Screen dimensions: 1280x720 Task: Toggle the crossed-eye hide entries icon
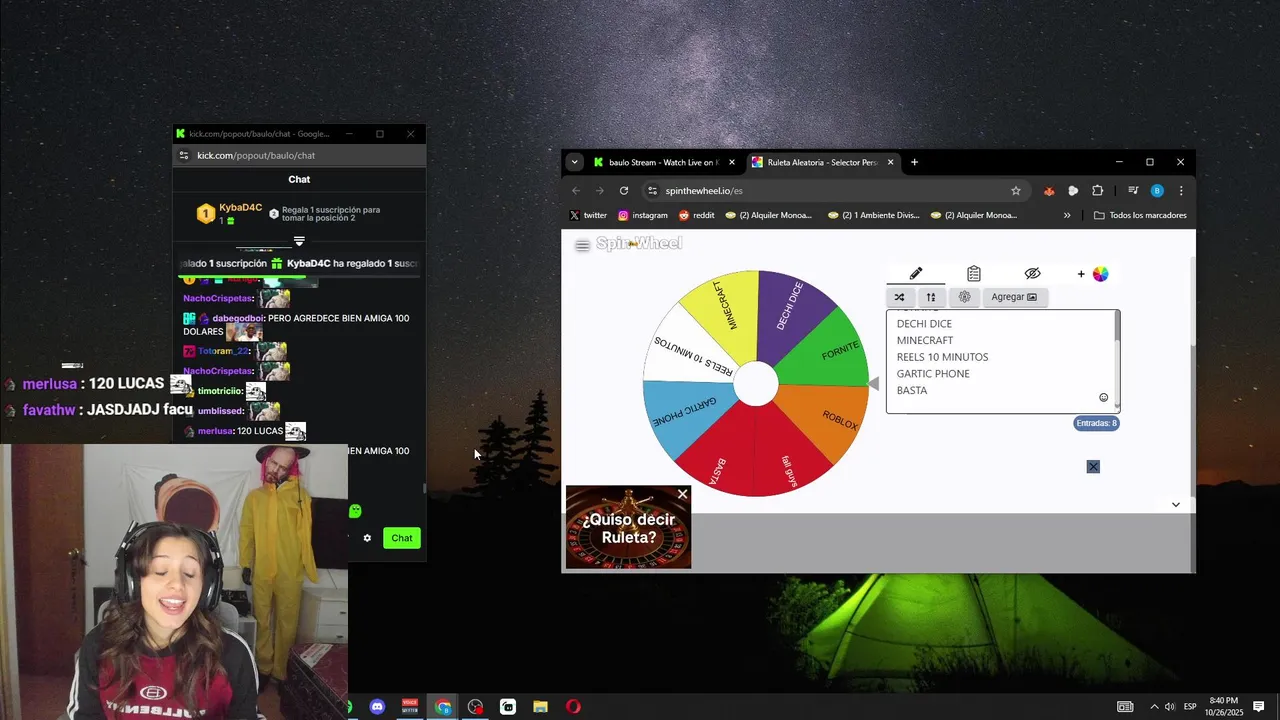pyautogui.click(x=1032, y=274)
